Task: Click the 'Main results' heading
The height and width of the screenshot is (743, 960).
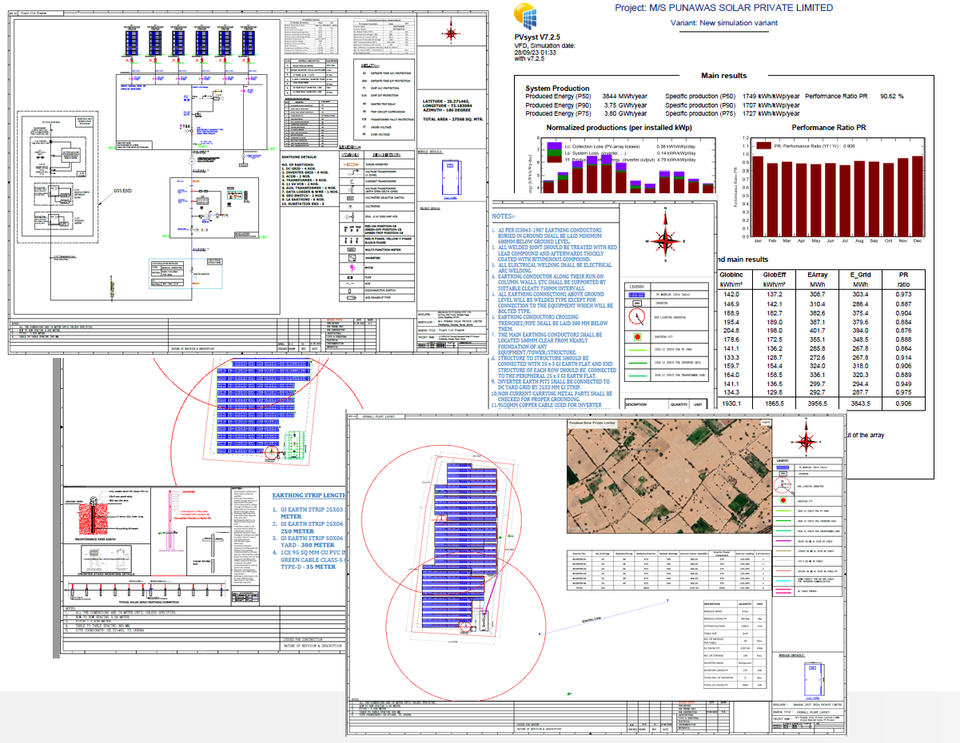Action: [x=724, y=75]
